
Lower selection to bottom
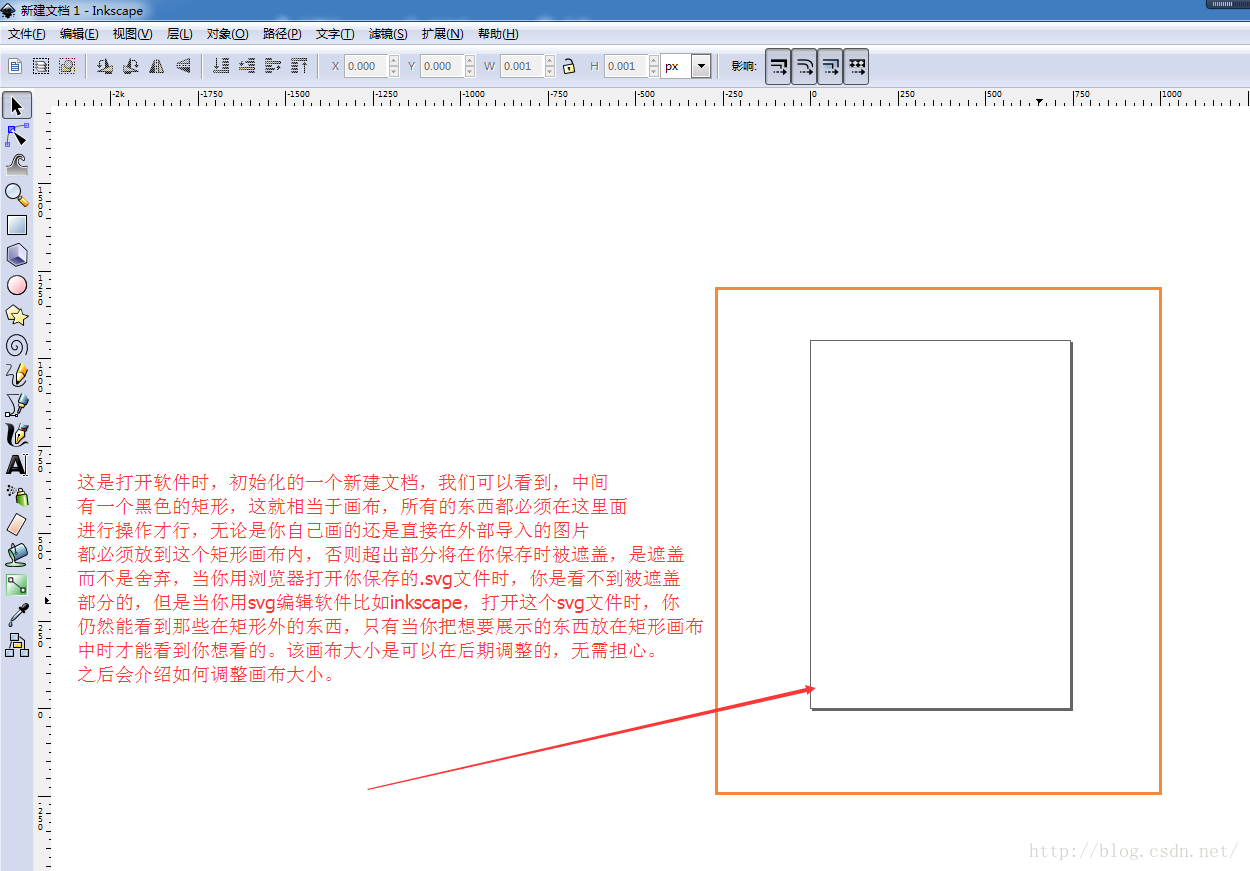click(222, 66)
